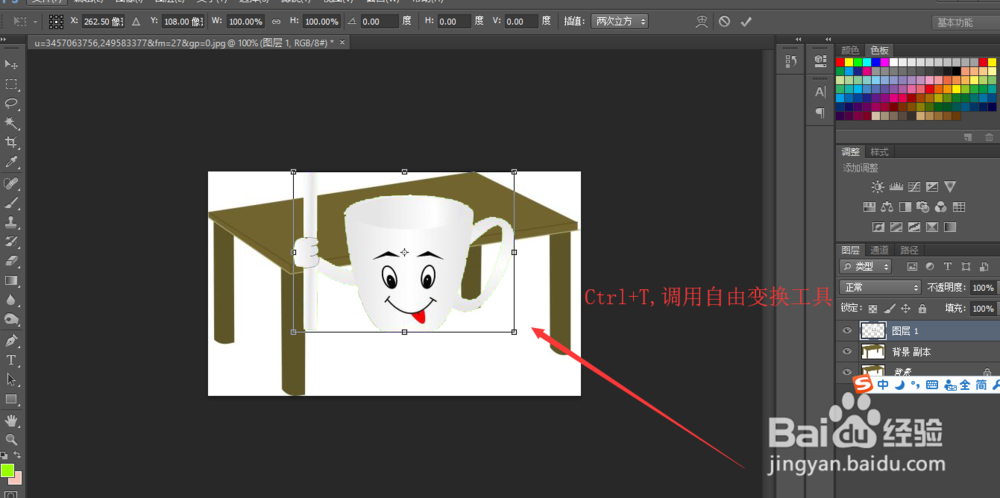This screenshot has width=1000, height=498.
Task: Select the Pen tool
Action: [11, 341]
